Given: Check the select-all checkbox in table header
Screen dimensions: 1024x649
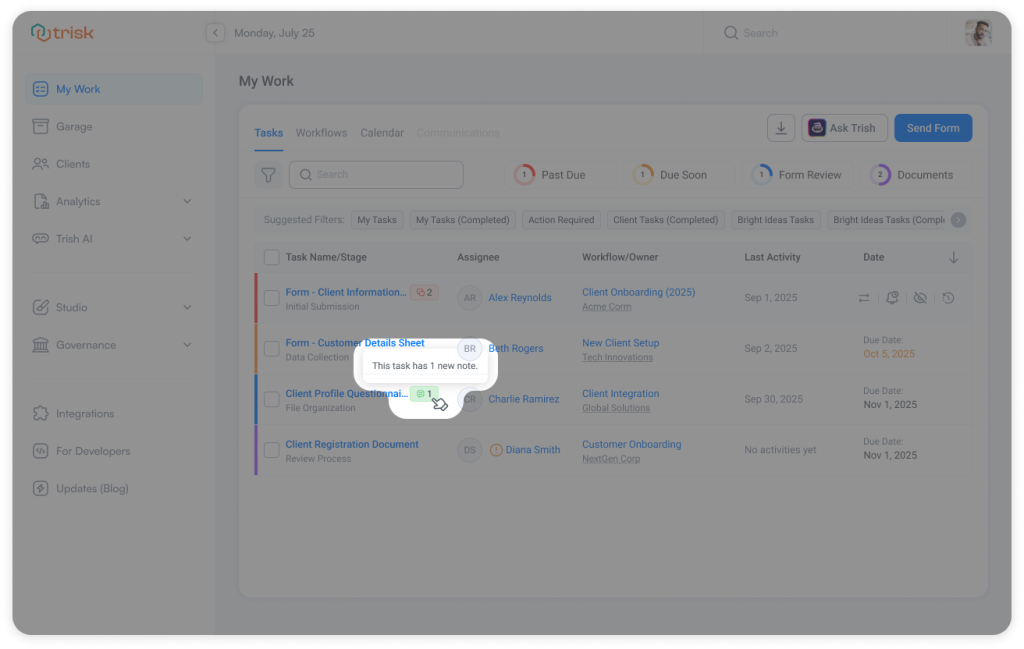Looking at the screenshot, I should (x=271, y=257).
